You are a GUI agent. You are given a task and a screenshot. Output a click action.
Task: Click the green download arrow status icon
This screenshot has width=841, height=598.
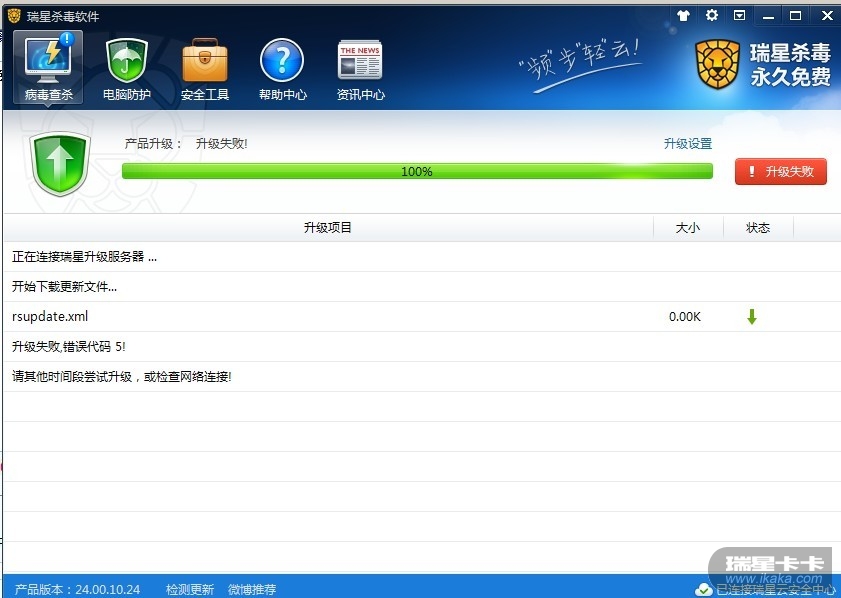[752, 317]
